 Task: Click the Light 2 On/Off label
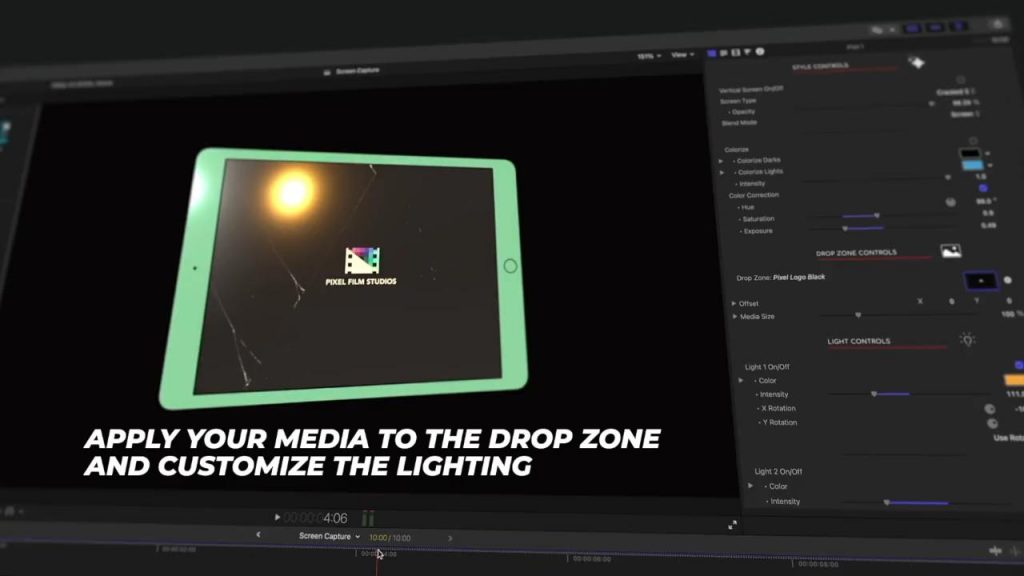coord(778,472)
